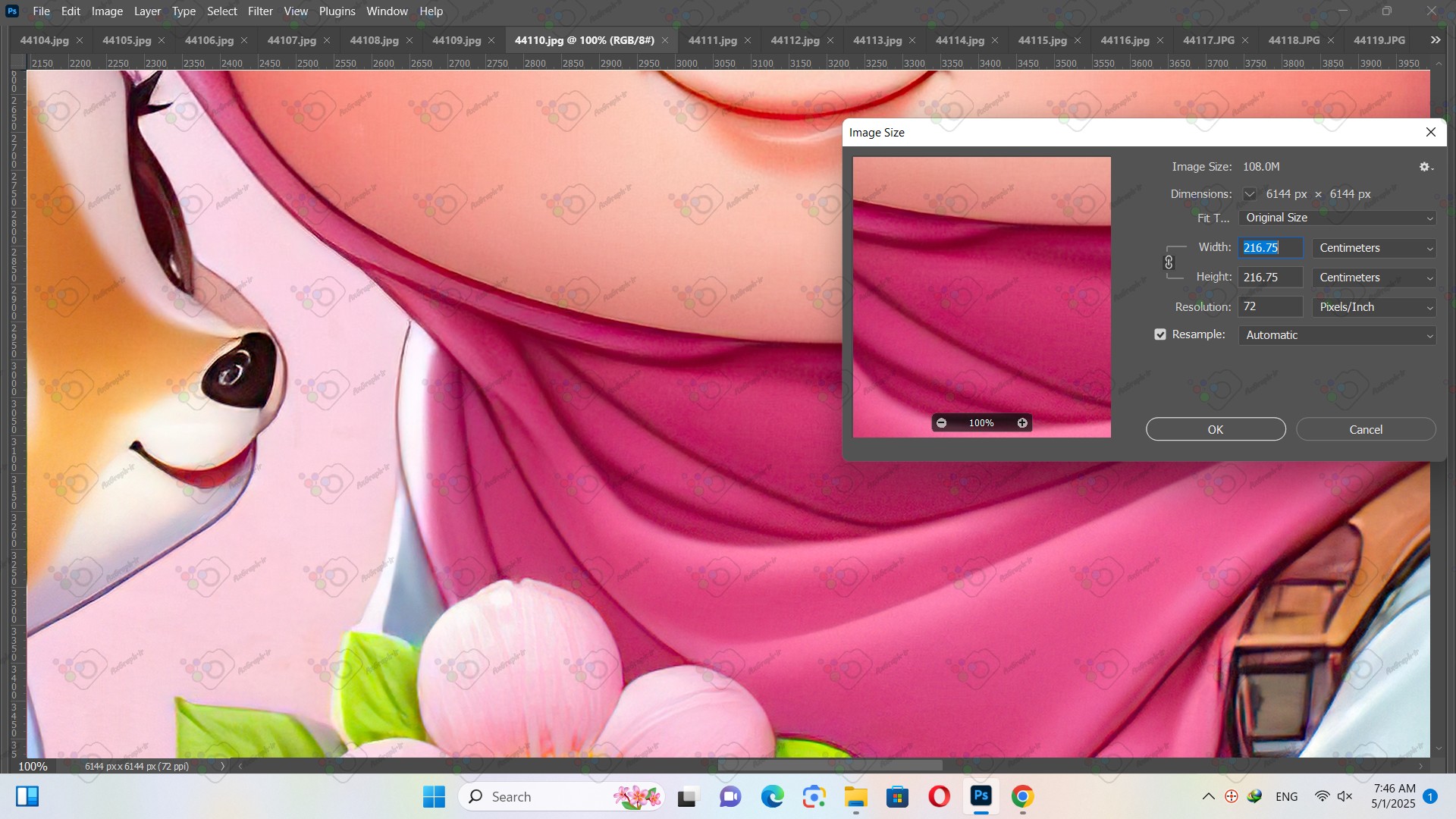The height and width of the screenshot is (819, 1456).
Task: Show hidden system tray icons
Action: point(1208,796)
